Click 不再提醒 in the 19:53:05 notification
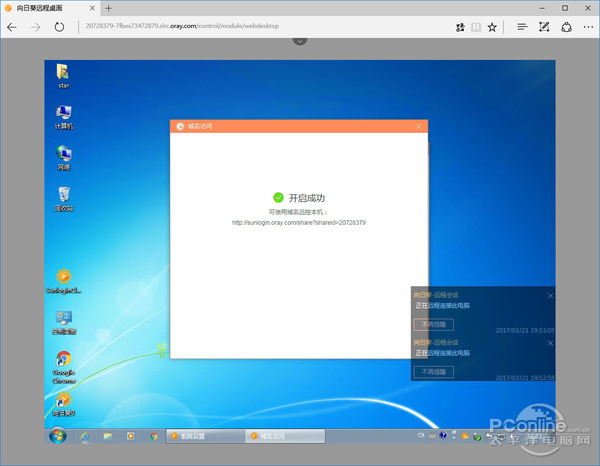The width and height of the screenshot is (600, 466). click(x=434, y=324)
